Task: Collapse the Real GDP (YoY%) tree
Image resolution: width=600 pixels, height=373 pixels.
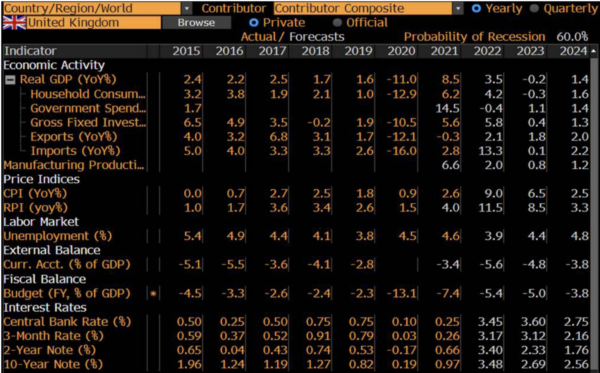Action: (x=10, y=80)
